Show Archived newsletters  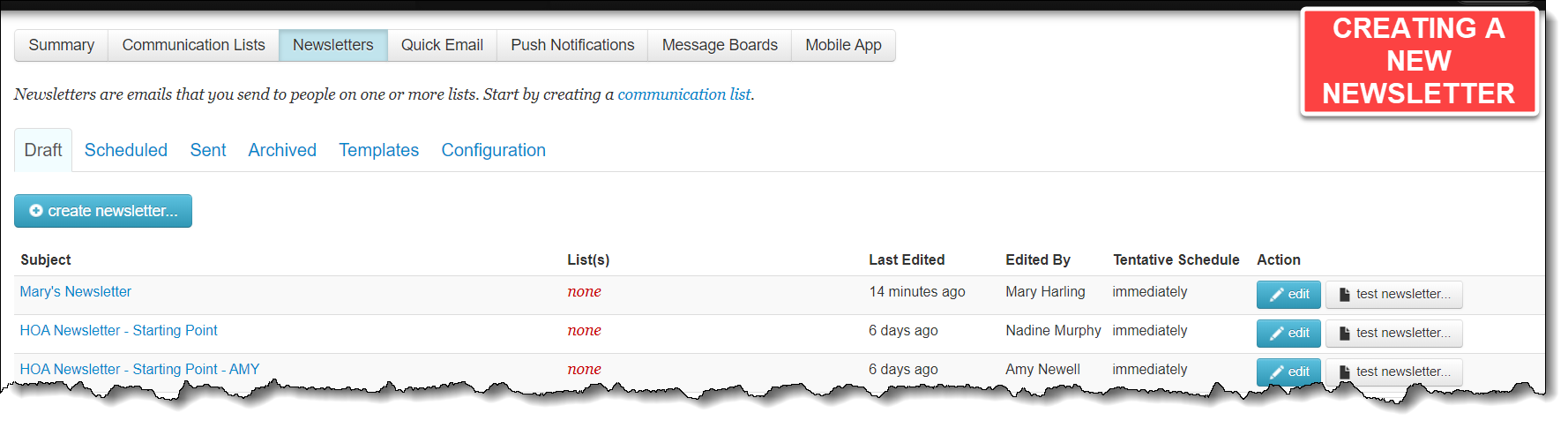pyautogui.click(x=282, y=150)
